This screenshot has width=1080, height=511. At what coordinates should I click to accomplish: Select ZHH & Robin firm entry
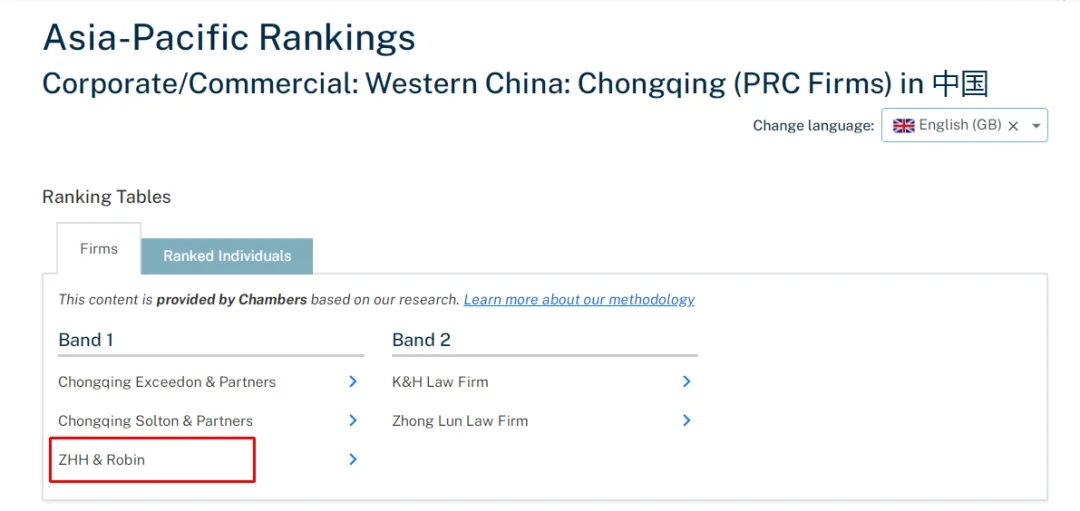(102, 460)
